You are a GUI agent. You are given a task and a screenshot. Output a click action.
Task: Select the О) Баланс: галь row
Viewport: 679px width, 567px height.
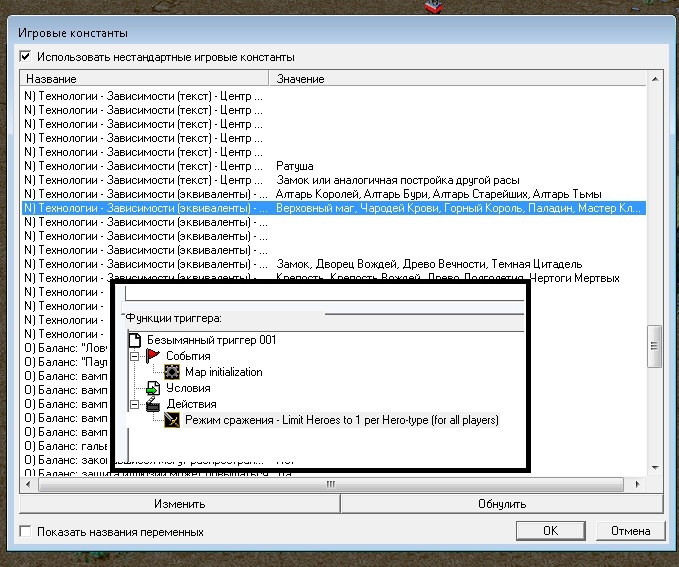click(66, 446)
